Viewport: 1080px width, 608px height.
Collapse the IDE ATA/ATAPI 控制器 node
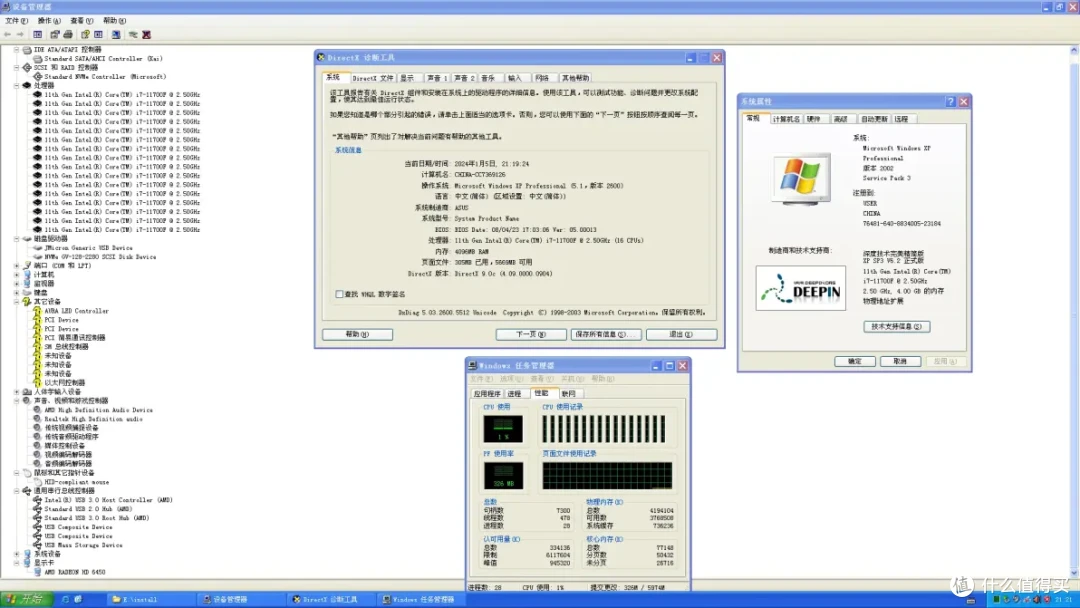17,50
